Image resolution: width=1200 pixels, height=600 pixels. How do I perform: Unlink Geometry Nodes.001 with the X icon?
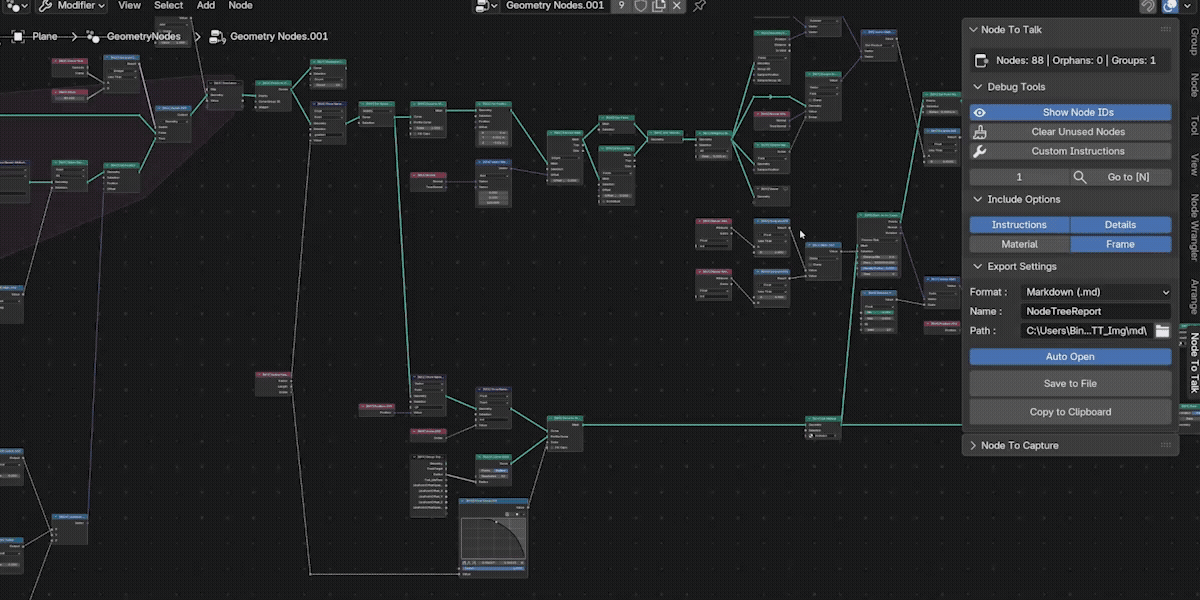point(678,5)
